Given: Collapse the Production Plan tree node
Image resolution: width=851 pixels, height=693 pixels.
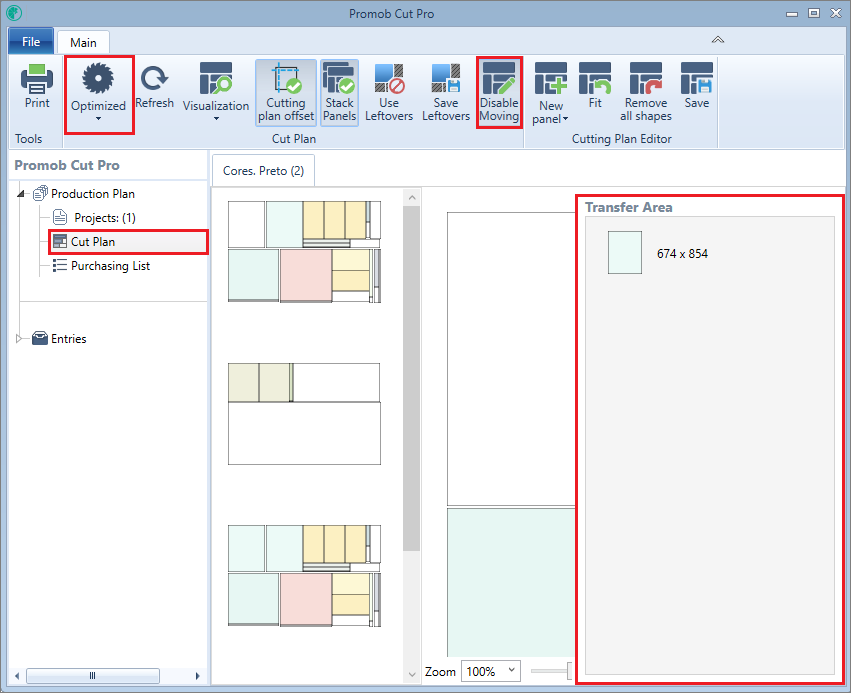Looking at the screenshot, I should click(21, 194).
